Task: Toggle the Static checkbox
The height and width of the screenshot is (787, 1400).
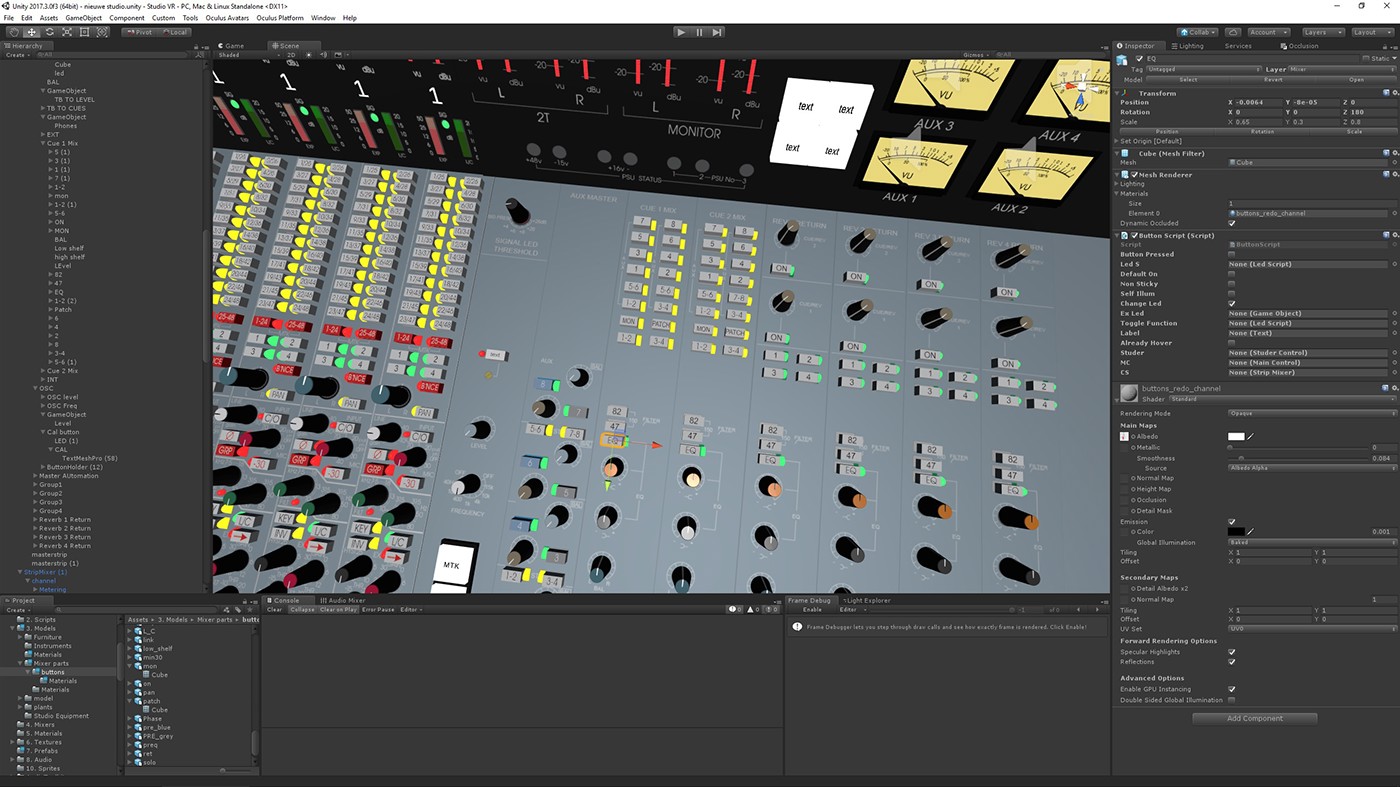Action: 1366,59
